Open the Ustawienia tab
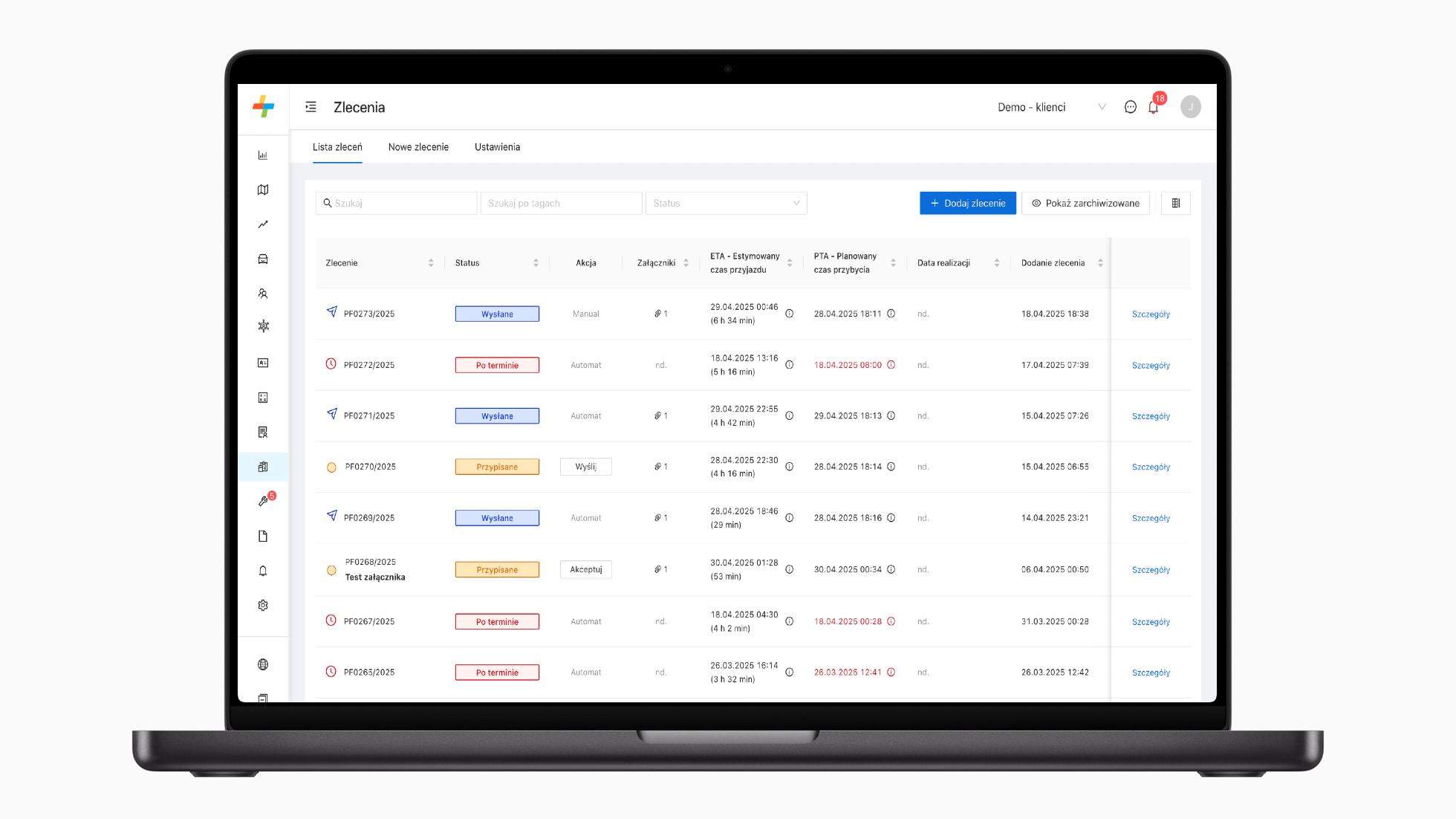The height and width of the screenshot is (819, 1456). point(497,147)
